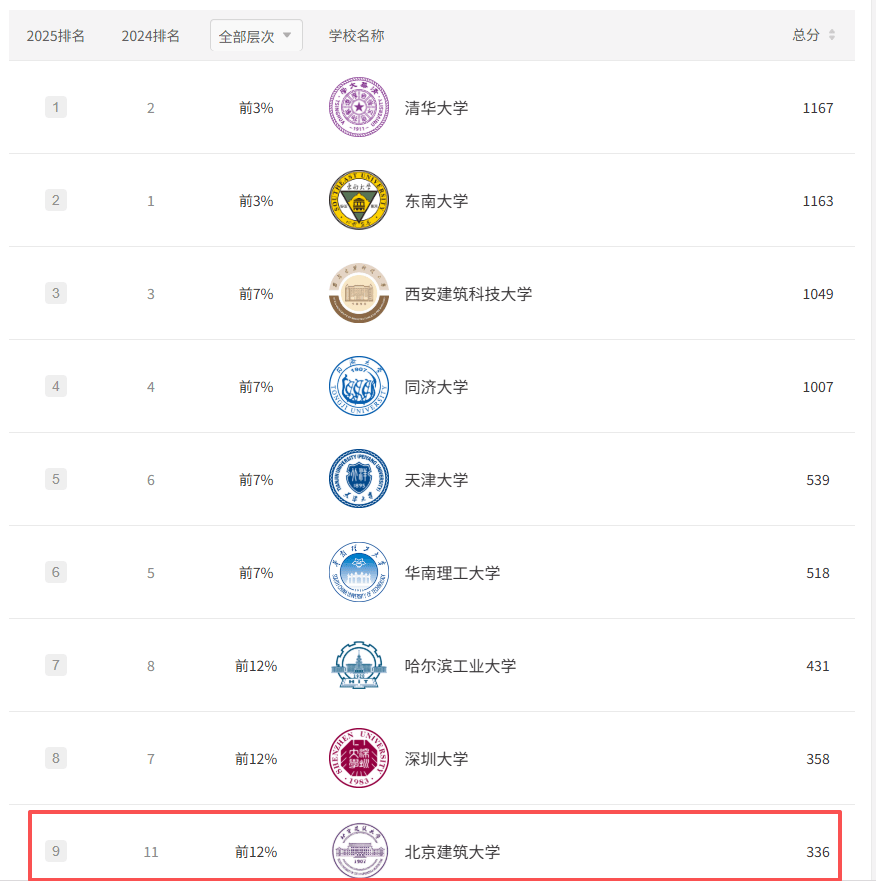Click the 2024排名 column header

point(151,35)
